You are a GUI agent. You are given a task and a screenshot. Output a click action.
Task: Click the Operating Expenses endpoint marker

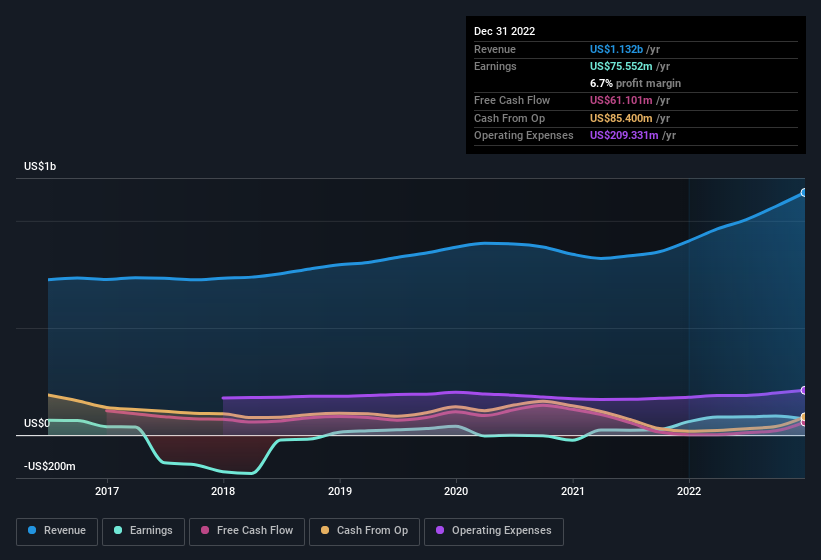804,390
